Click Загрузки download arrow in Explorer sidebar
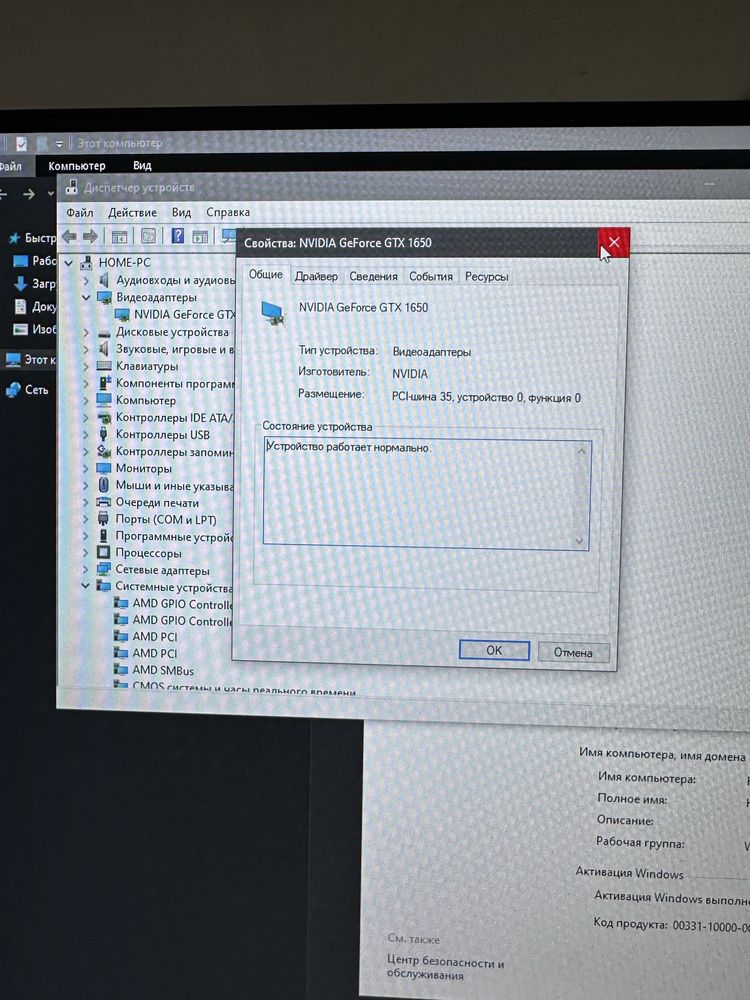The image size is (750, 1000). 20,283
